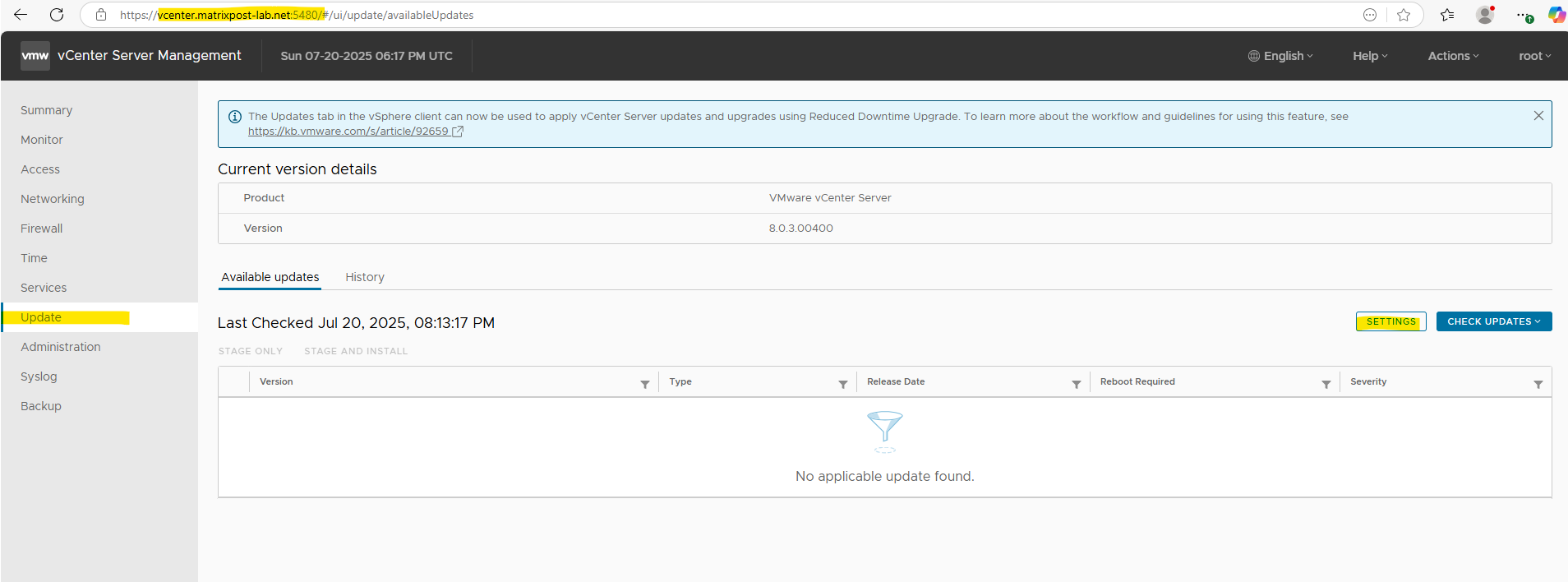Open Firewall in sidebar
Image resolution: width=1568 pixels, height=582 pixels.
pyautogui.click(x=42, y=229)
